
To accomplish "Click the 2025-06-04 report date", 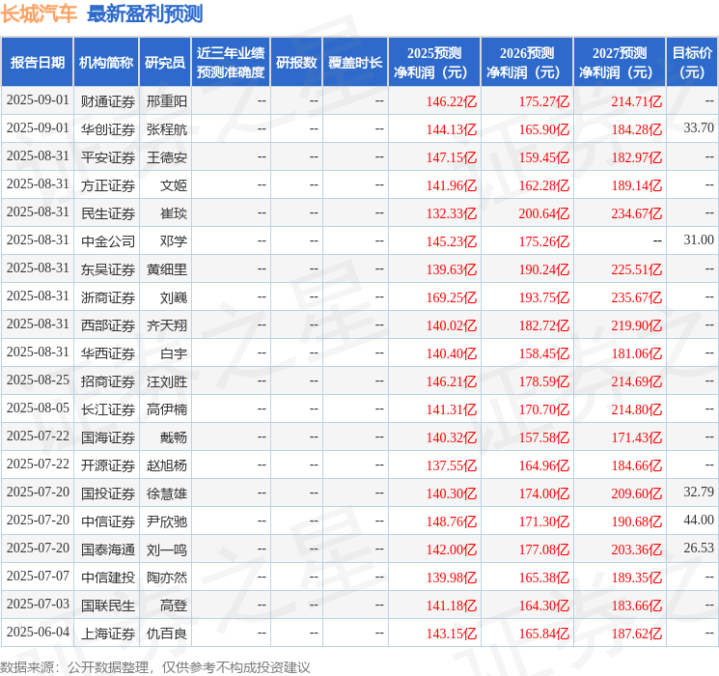I will 38,632.
